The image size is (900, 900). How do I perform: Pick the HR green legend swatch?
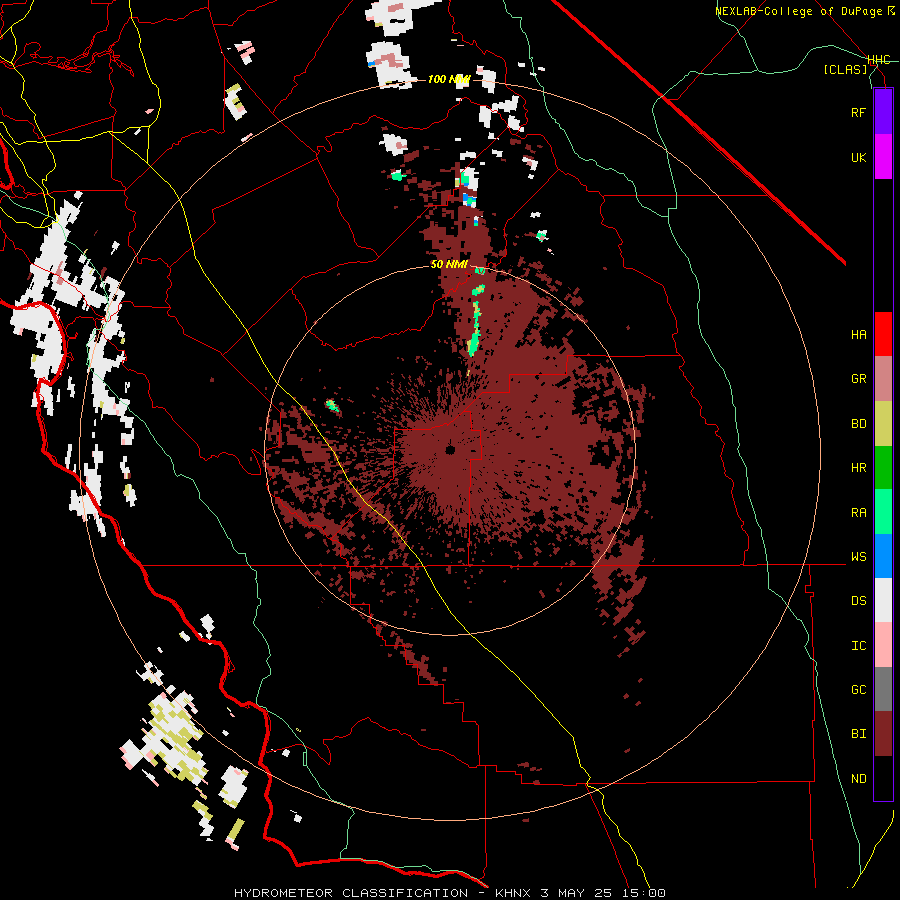pos(883,468)
